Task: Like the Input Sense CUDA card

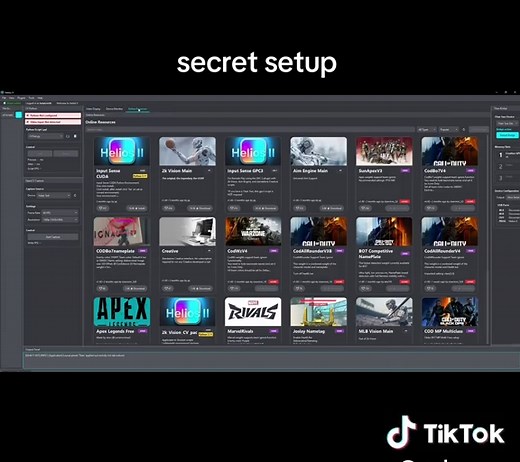Action: point(103,208)
